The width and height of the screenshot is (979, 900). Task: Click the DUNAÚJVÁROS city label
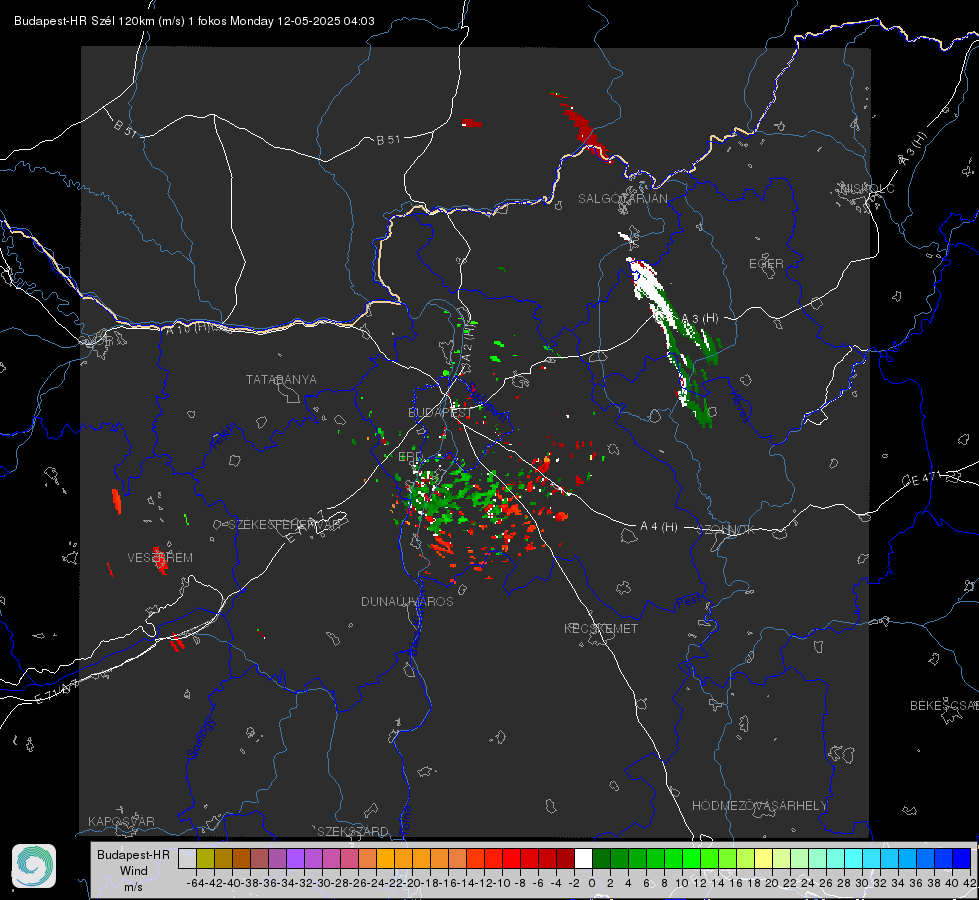(x=407, y=601)
